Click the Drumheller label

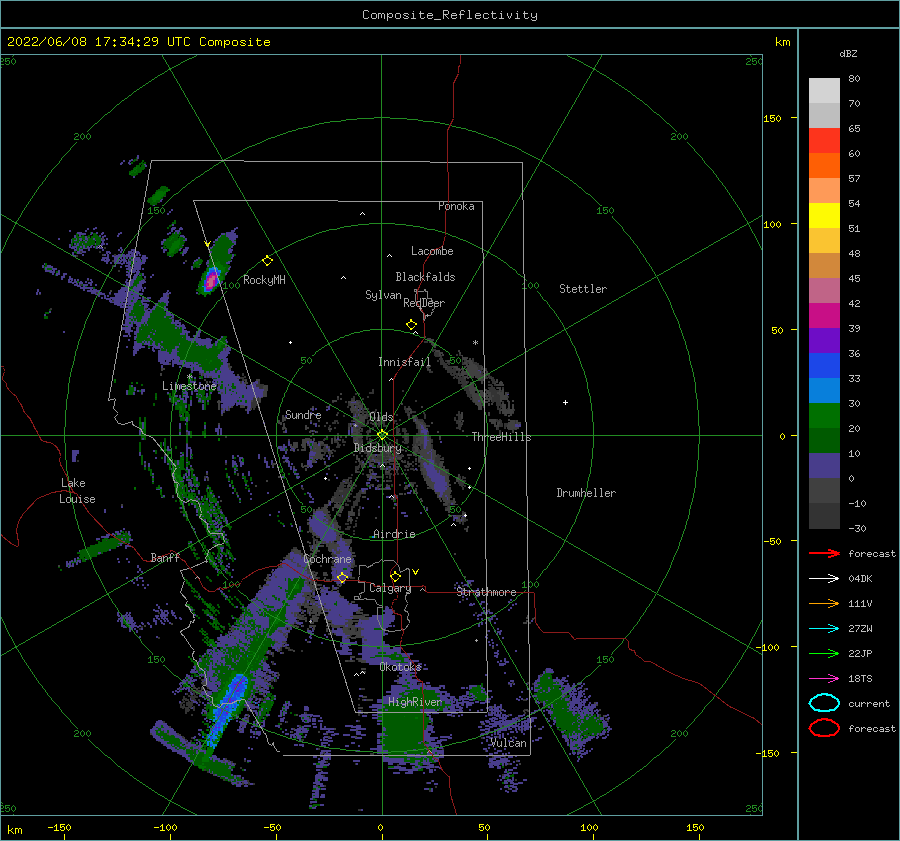tap(586, 493)
